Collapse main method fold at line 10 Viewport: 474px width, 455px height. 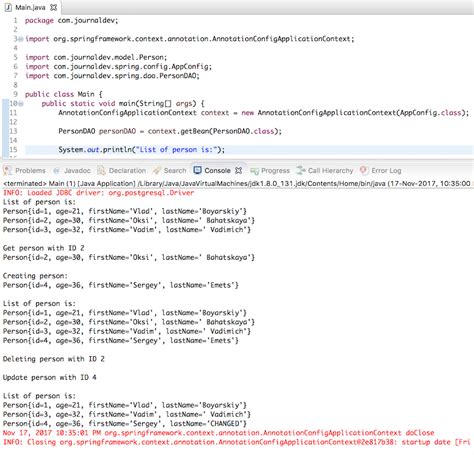pos(21,104)
